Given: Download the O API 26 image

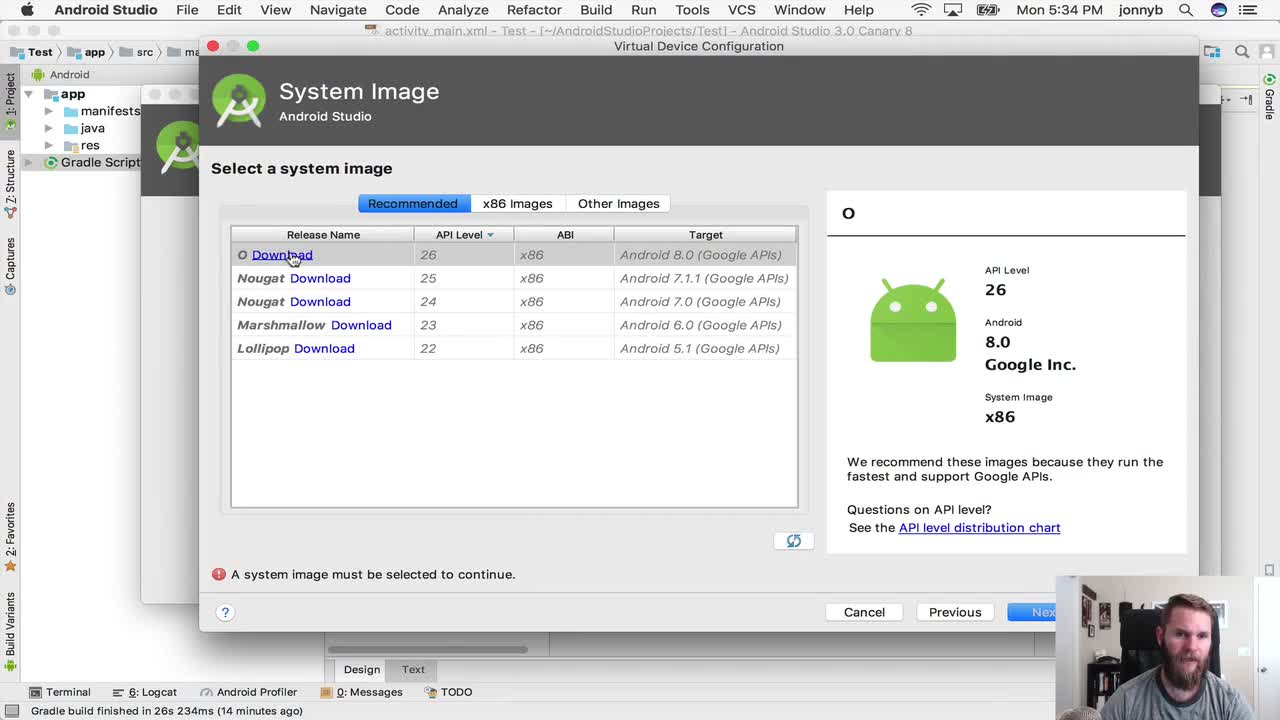Looking at the screenshot, I should 282,255.
